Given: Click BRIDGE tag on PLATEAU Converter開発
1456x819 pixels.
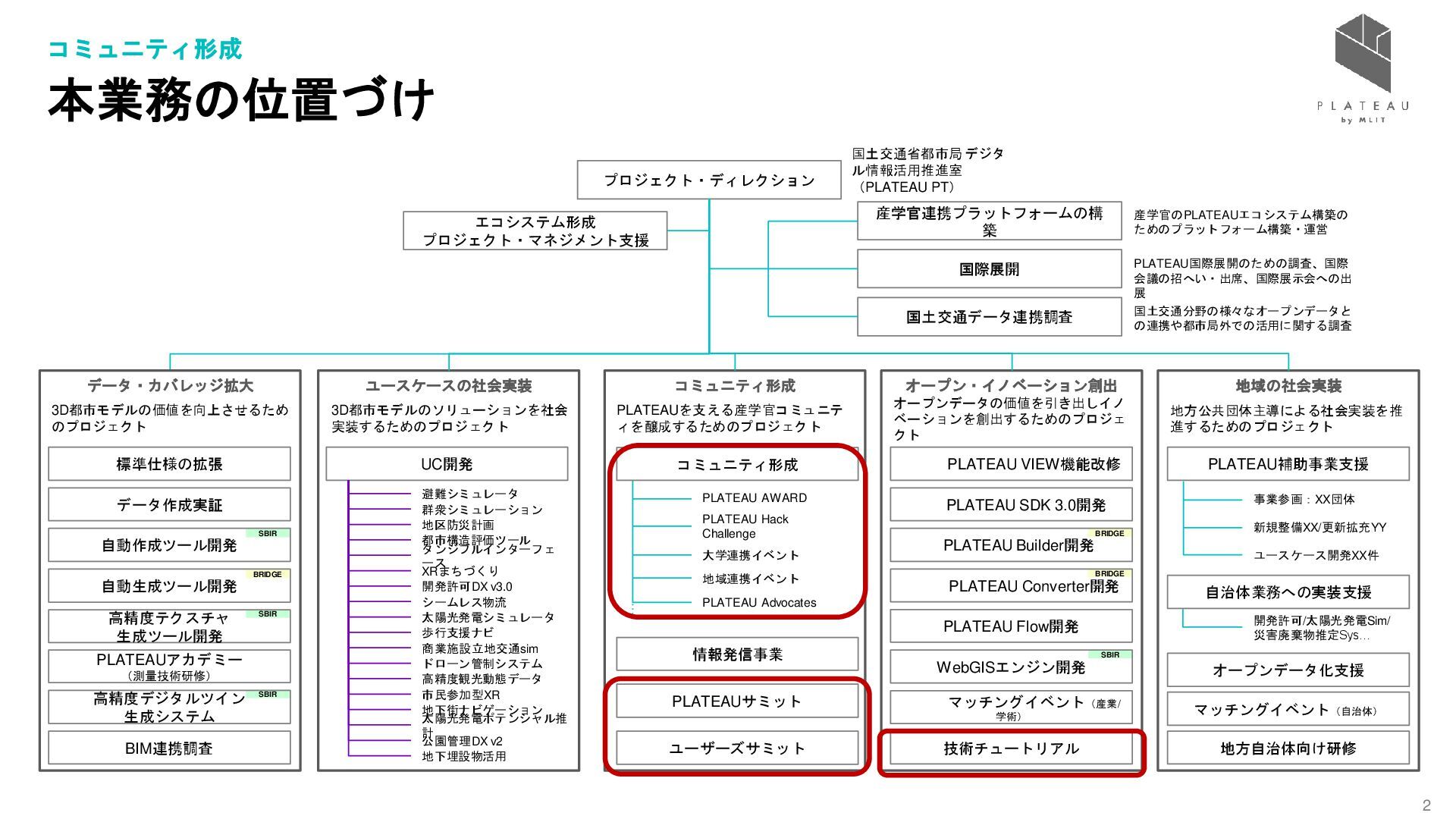Looking at the screenshot, I should pyautogui.click(x=1109, y=574).
